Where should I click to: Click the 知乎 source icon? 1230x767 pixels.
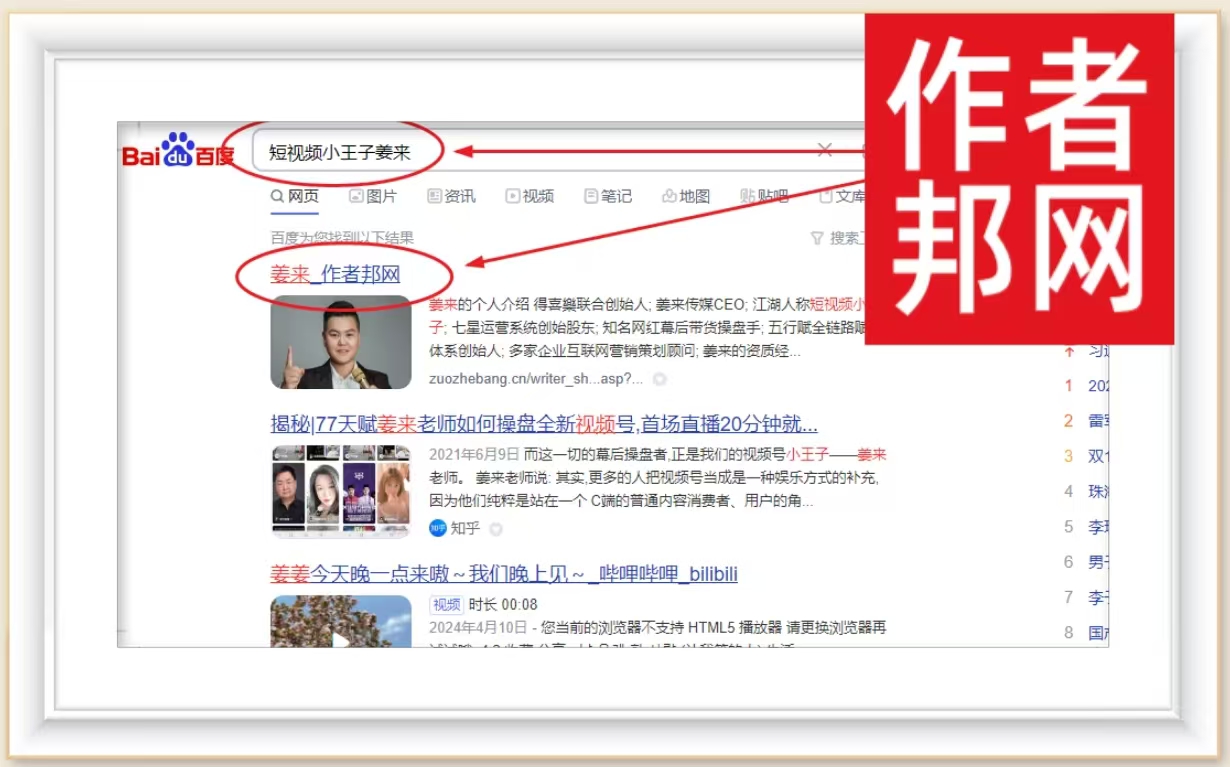pyautogui.click(x=437, y=528)
